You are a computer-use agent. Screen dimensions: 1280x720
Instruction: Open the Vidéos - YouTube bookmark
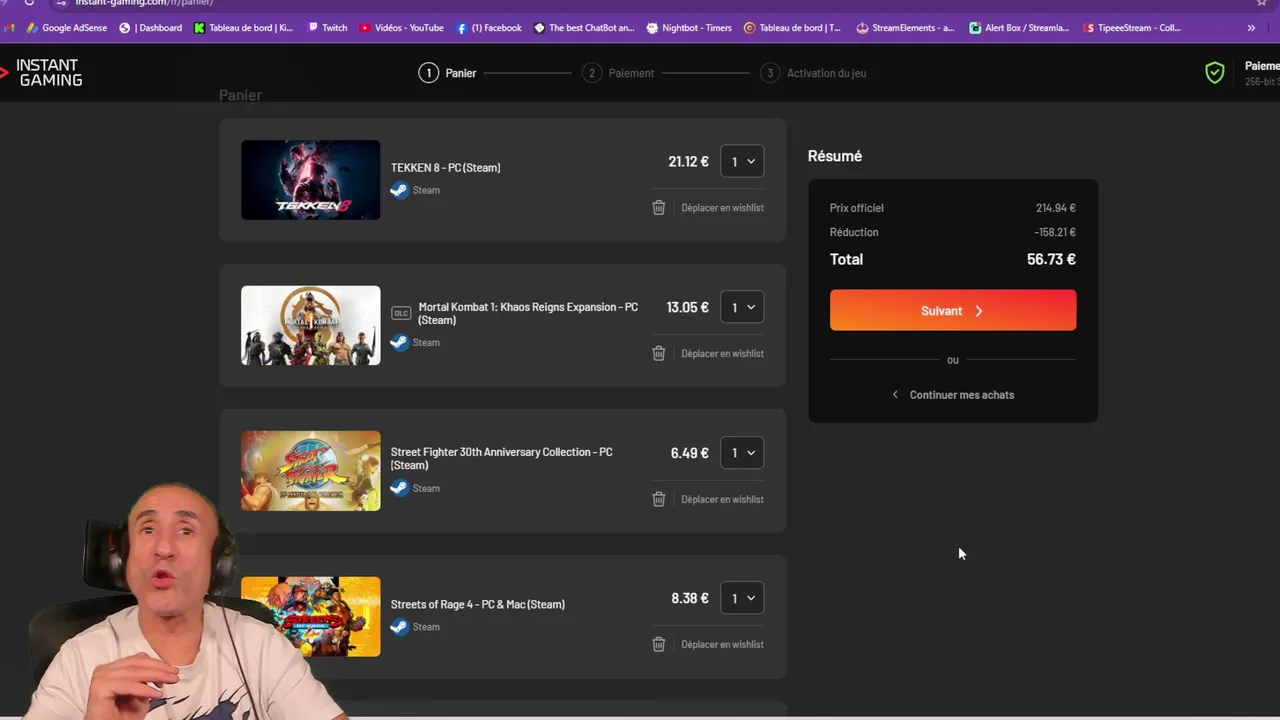pos(401,28)
